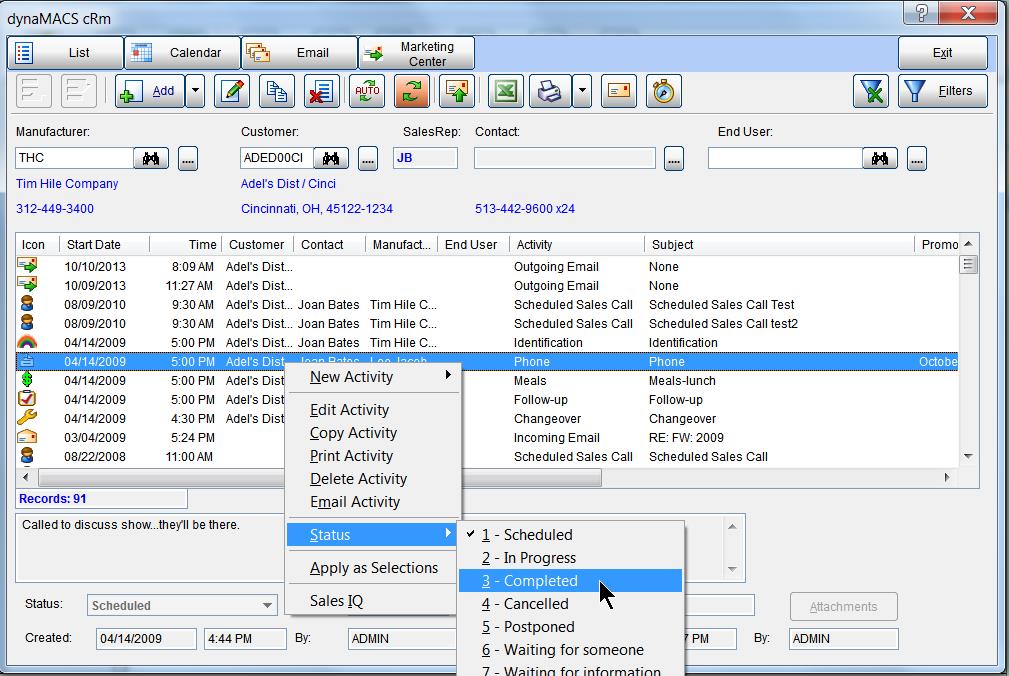The height and width of the screenshot is (676, 1009).
Task: Set status to 6 - Waiting for someone
Action: [x=570, y=650]
